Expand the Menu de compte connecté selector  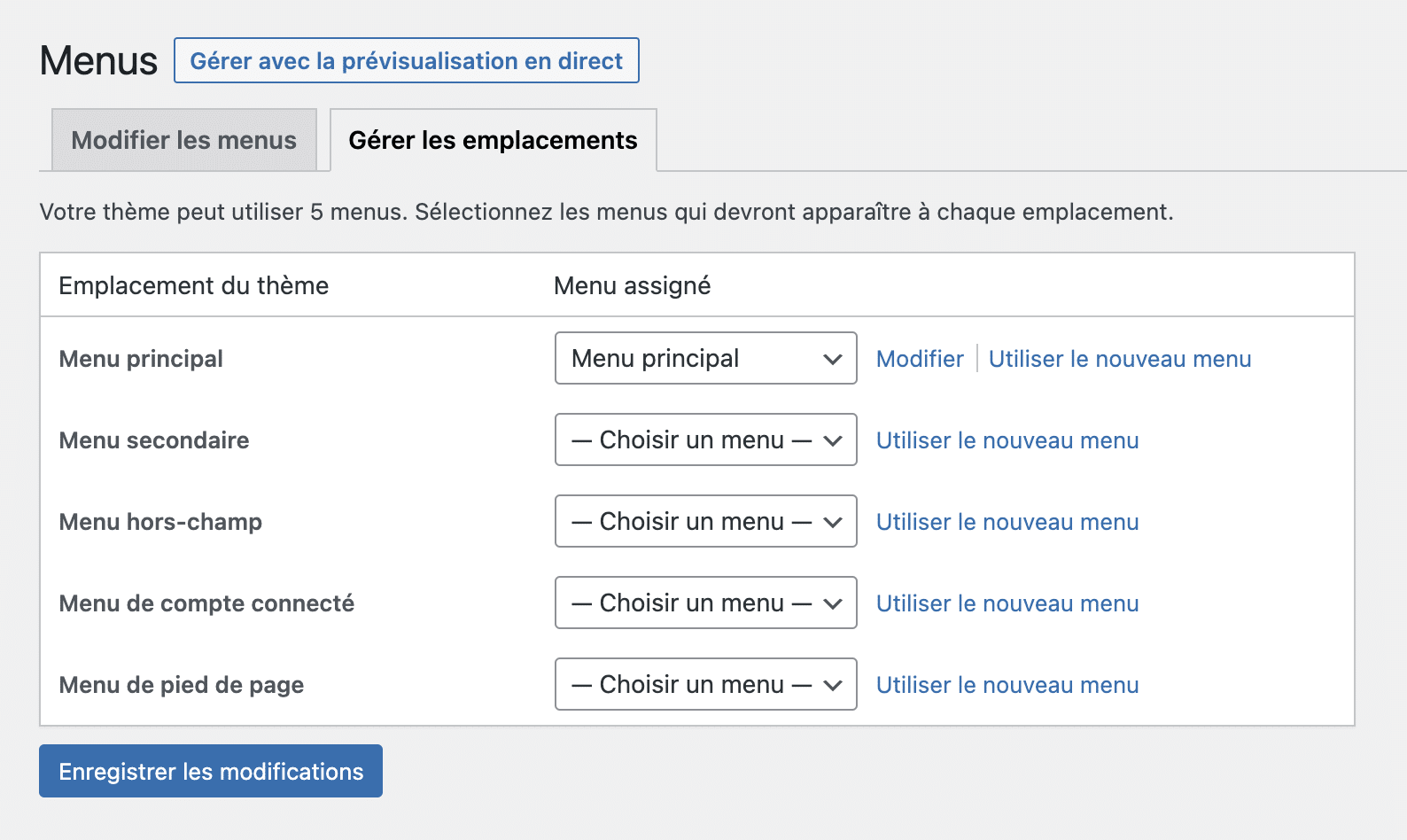pyautogui.click(x=704, y=603)
